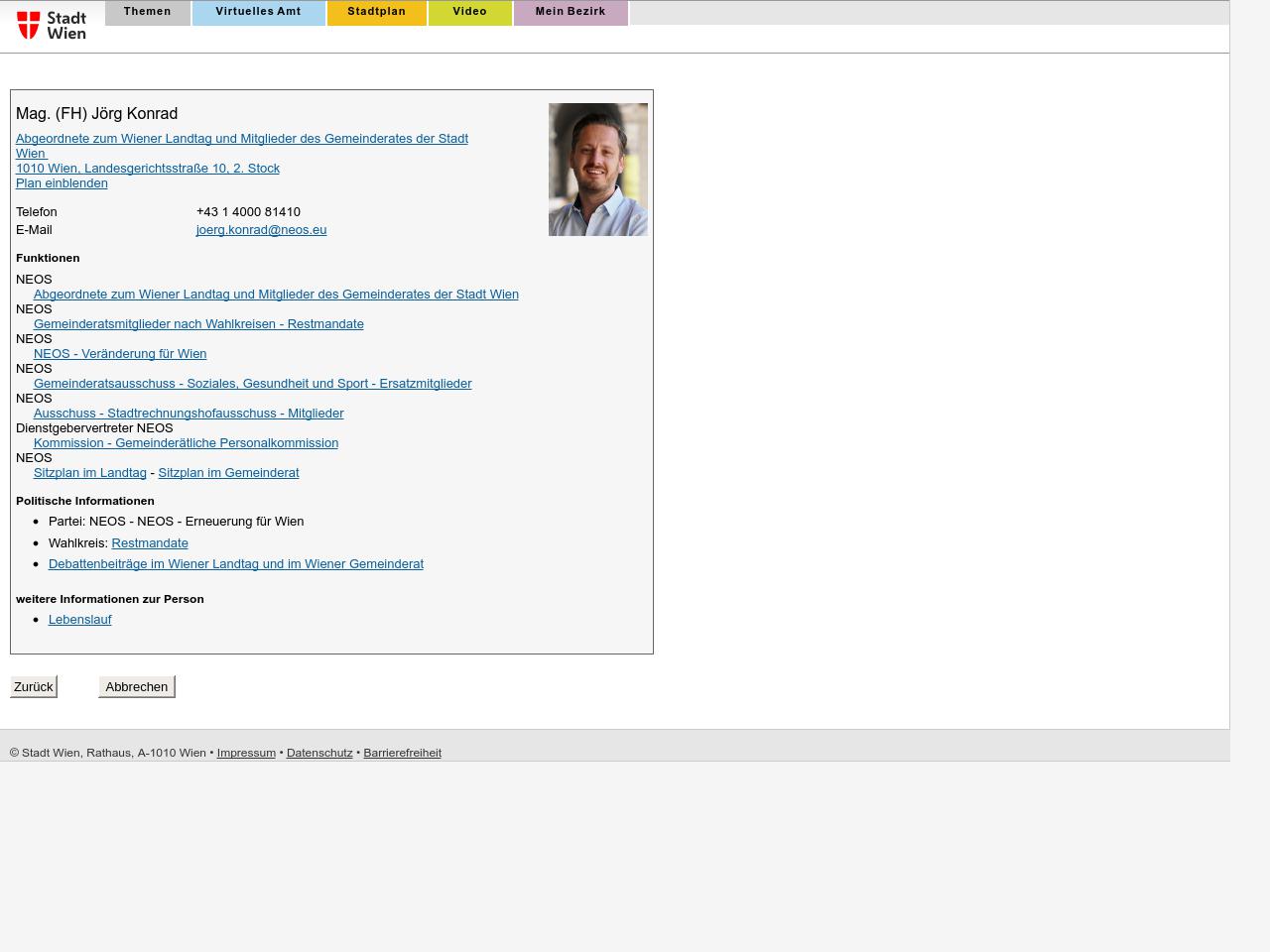Switch to the Stadtplan tab
The width and height of the screenshot is (1270, 952).
pos(377,13)
